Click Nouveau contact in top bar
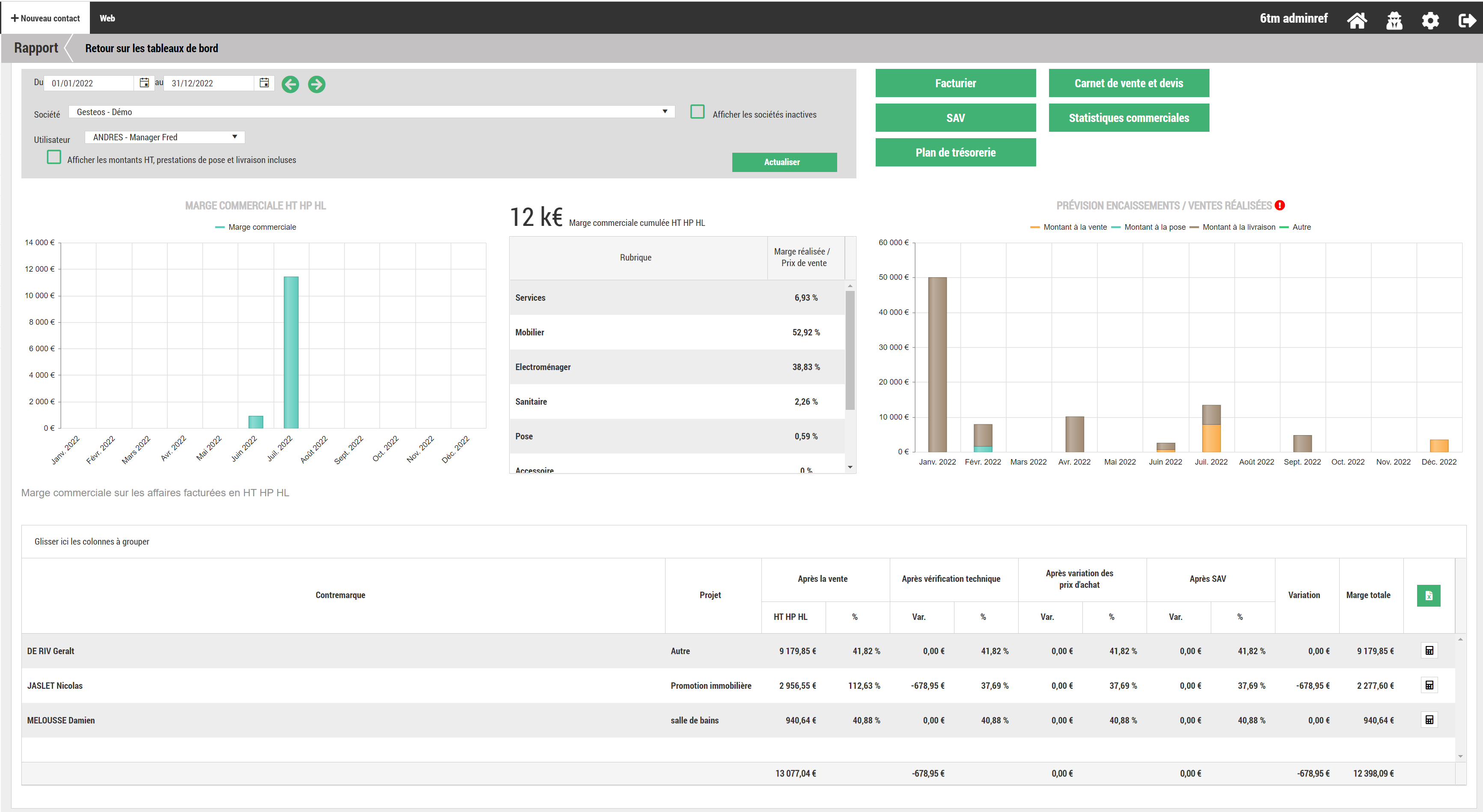Image resolution: width=1483 pixels, height=812 pixels. pos(45,18)
